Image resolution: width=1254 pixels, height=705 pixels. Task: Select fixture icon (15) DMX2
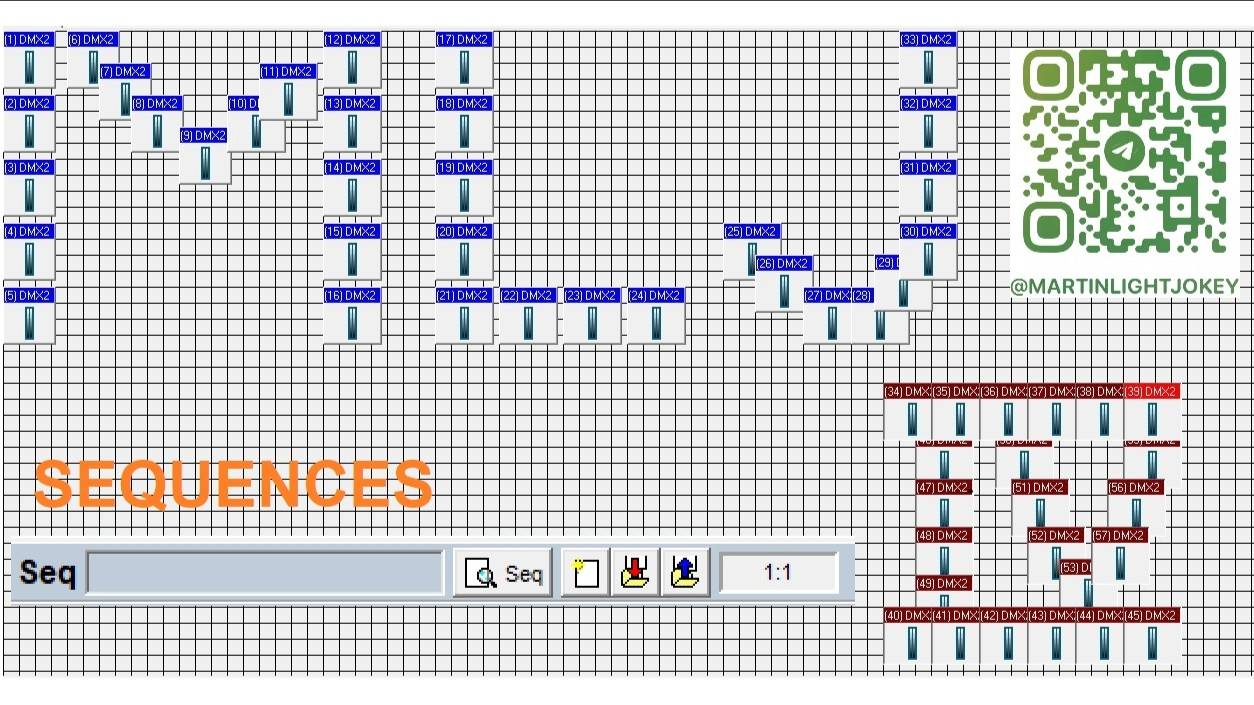click(352, 252)
